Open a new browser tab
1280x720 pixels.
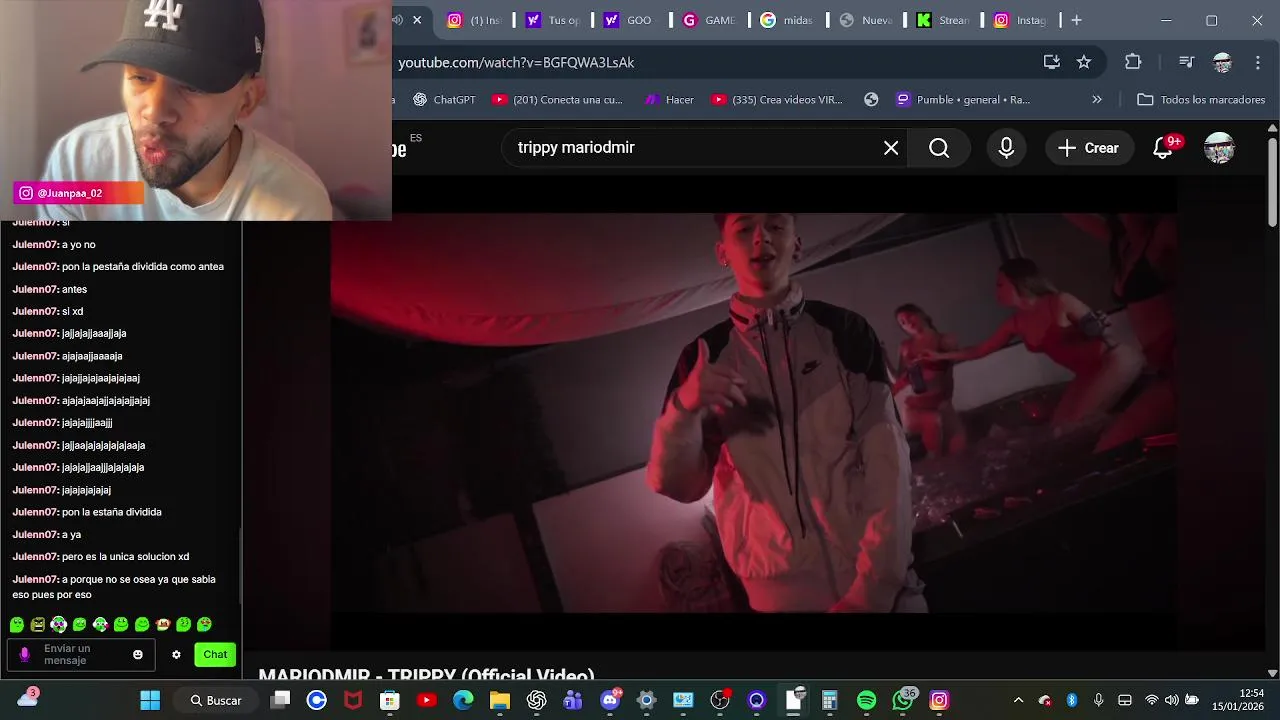tap(1076, 20)
